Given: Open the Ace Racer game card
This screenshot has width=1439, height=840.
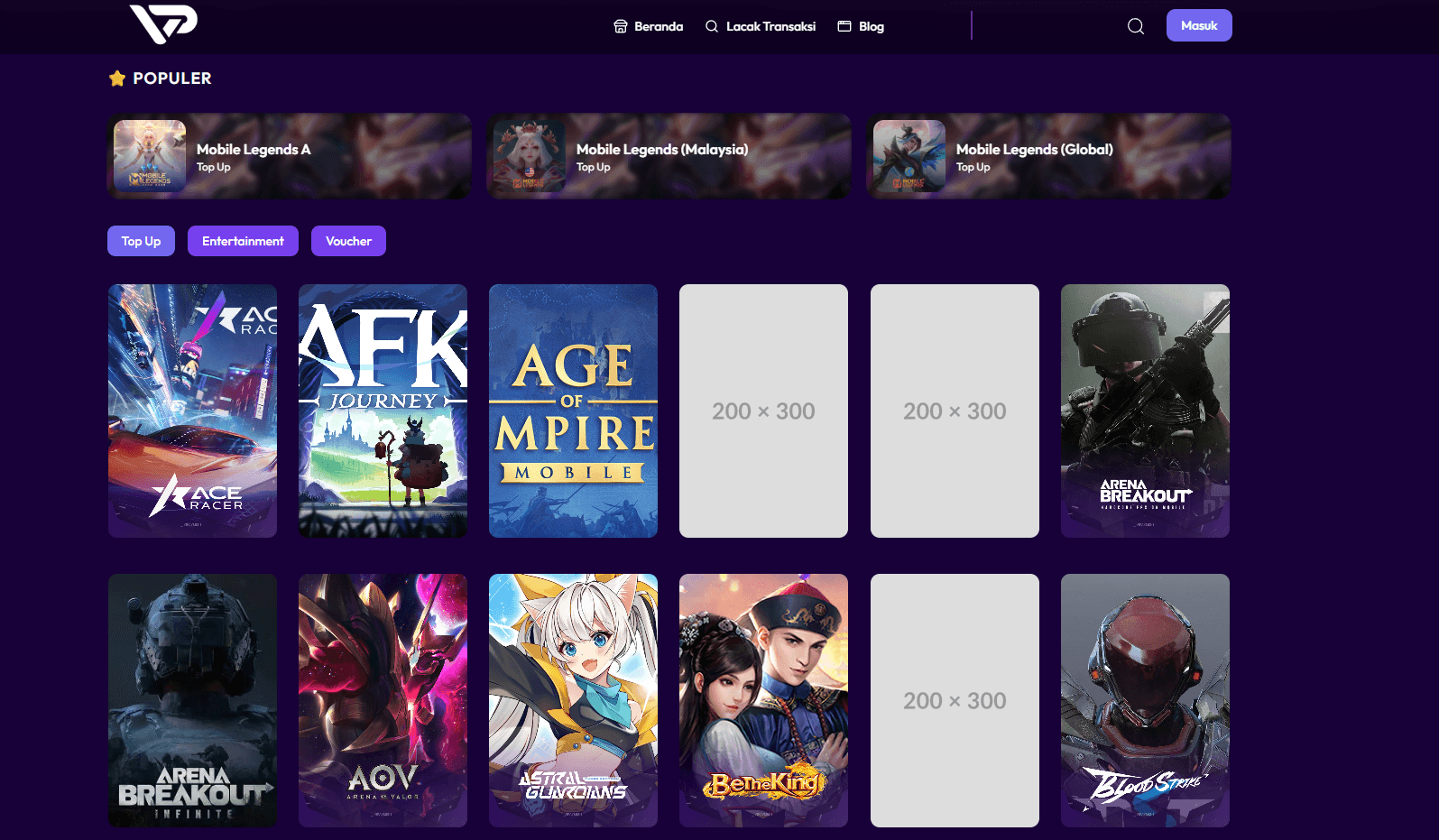Looking at the screenshot, I should (x=192, y=411).
